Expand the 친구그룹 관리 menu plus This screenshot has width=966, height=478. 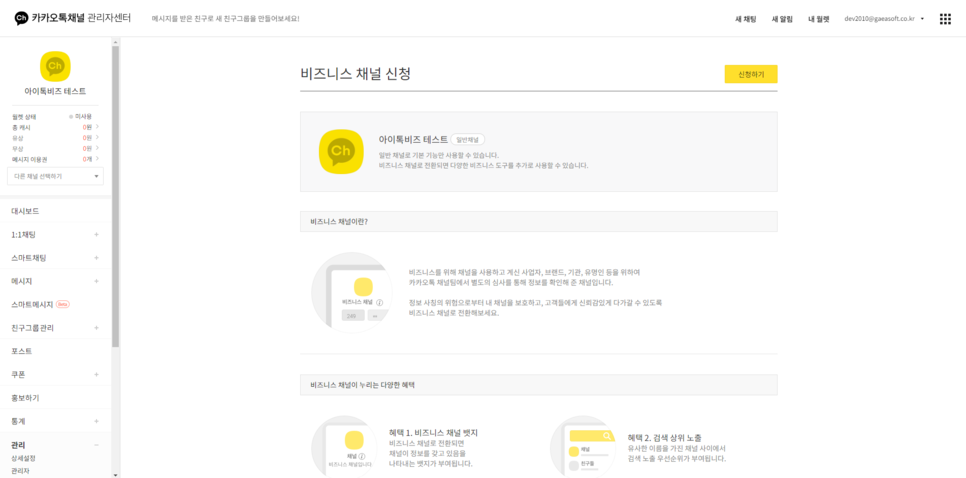[96, 328]
